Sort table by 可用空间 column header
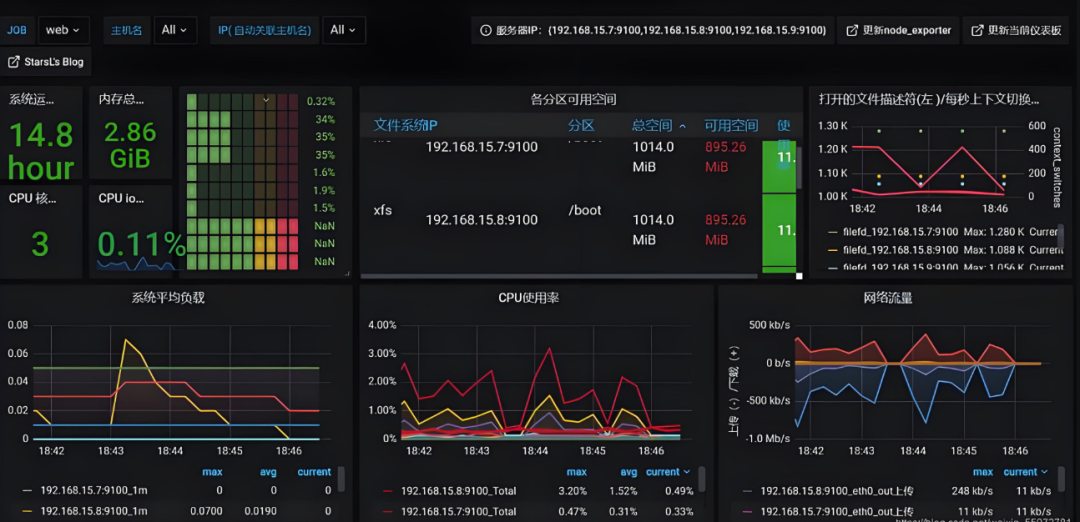The image size is (1080, 522). [731, 126]
